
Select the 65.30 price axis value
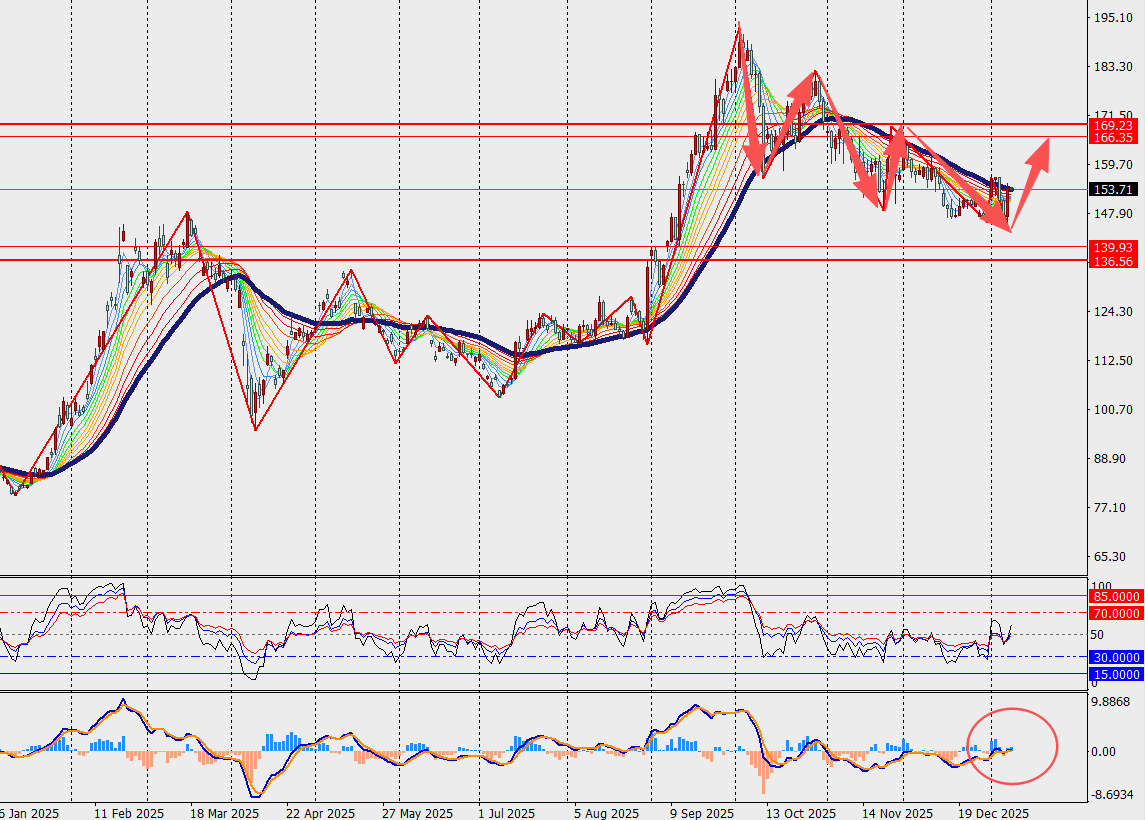(1111, 557)
